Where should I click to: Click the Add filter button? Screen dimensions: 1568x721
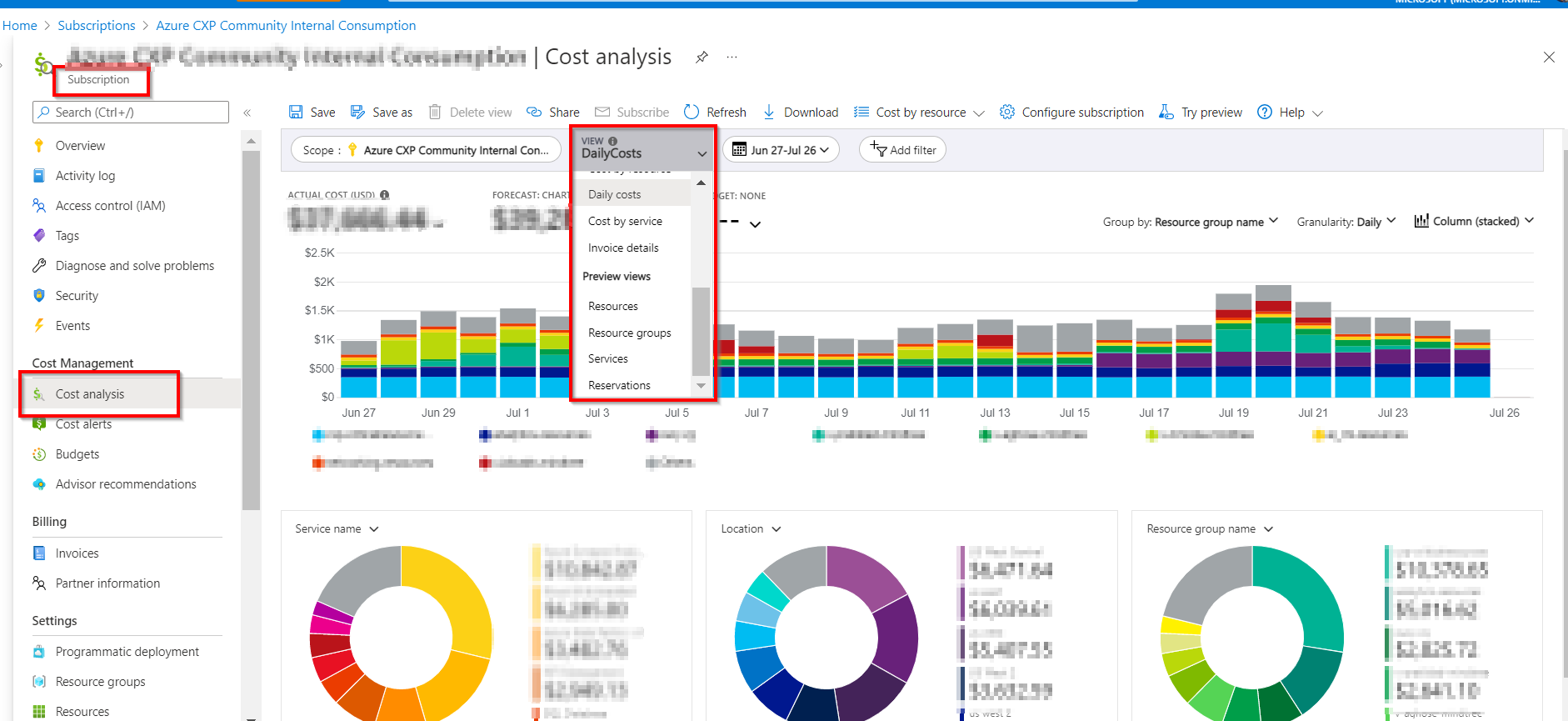902,150
